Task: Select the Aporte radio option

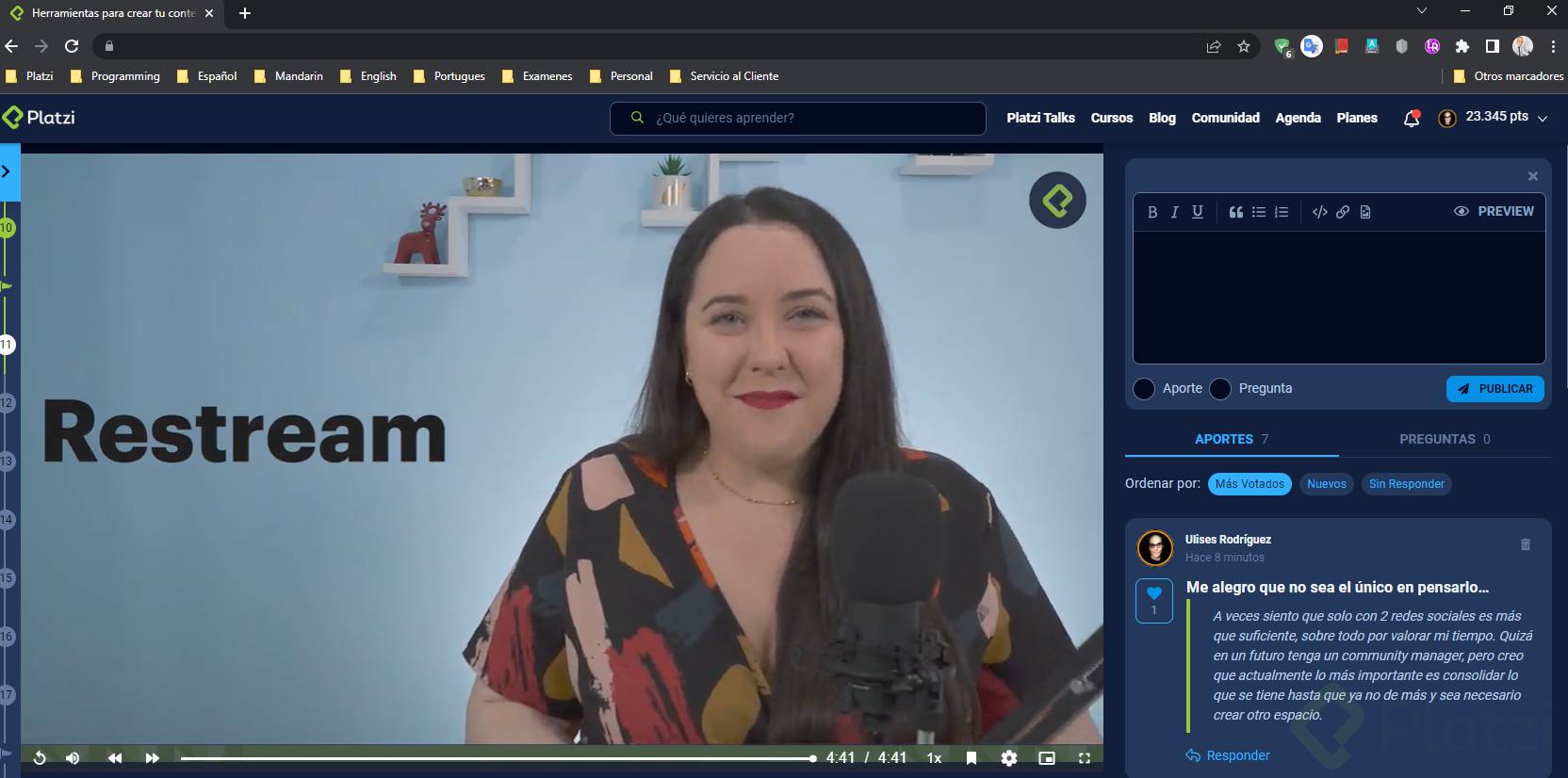Action: pos(1144,389)
